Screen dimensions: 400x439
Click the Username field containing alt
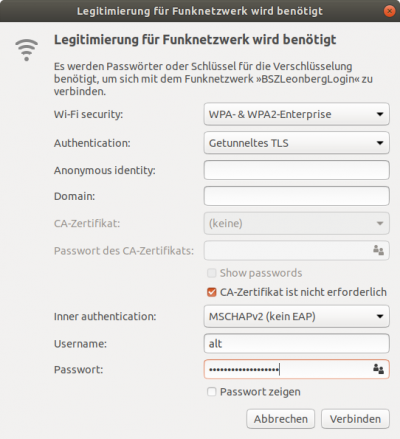pos(297,343)
